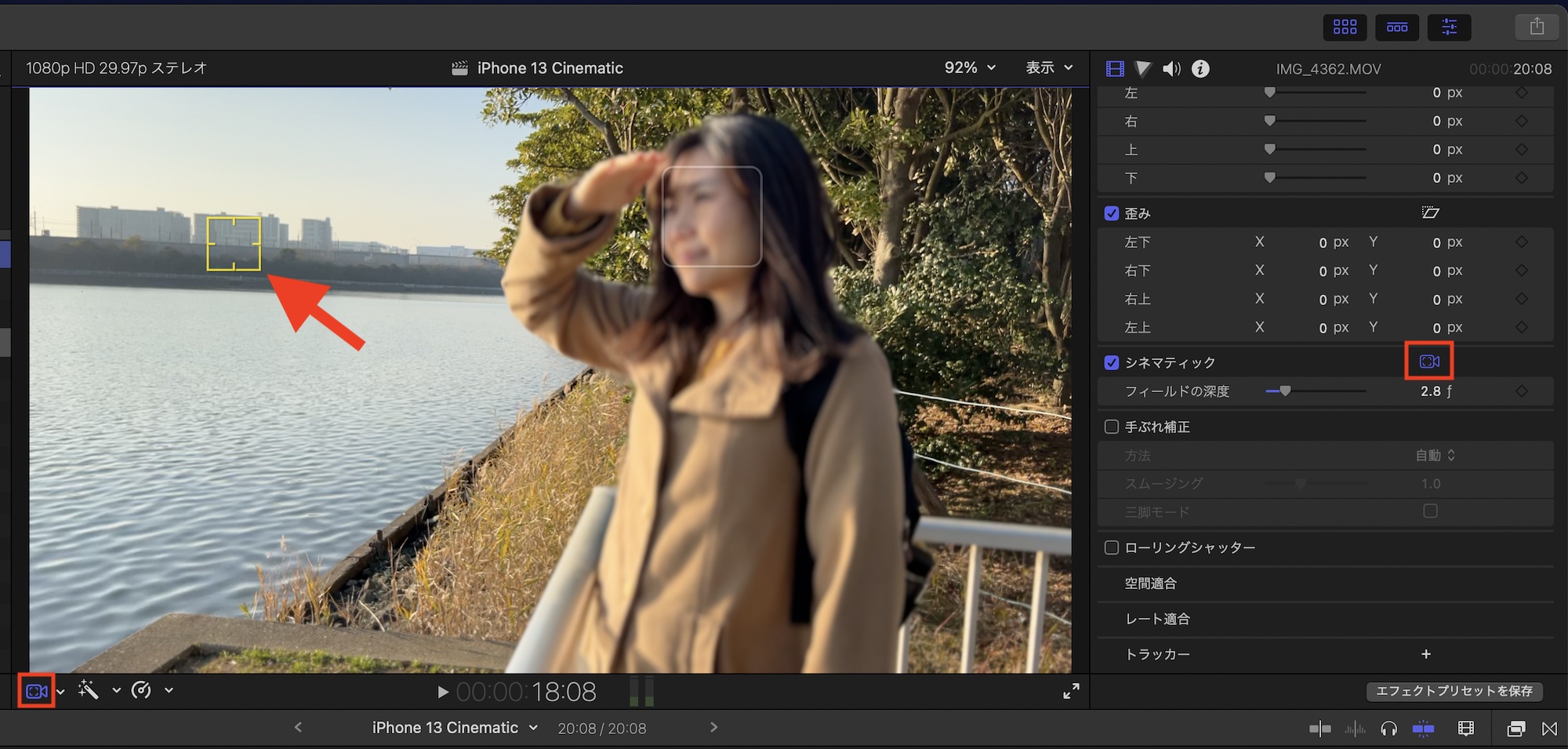The height and width of the screenshot is (749, 1568).
Task: Click the share export icon
Action: click(x=1537, y=27)
